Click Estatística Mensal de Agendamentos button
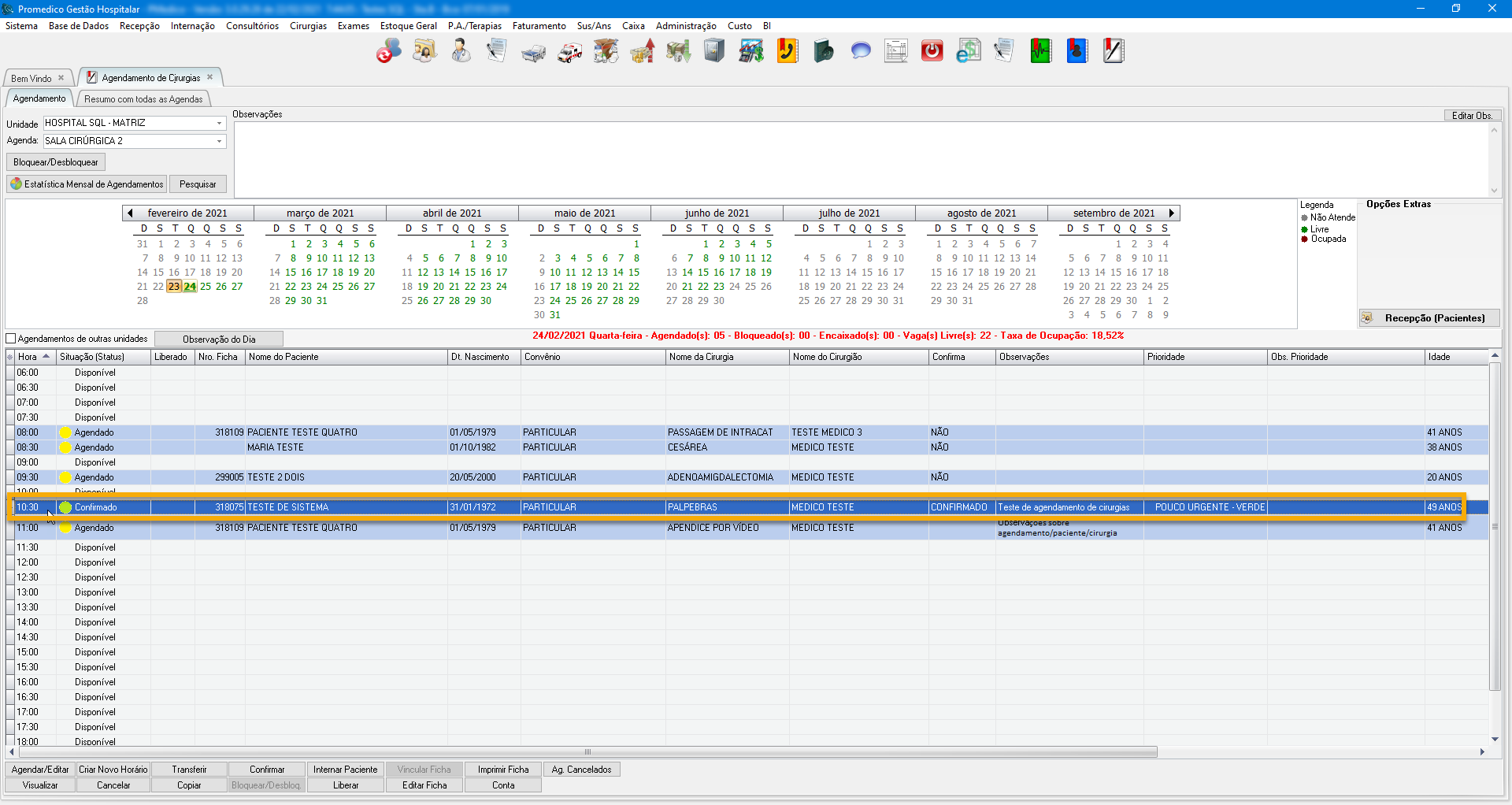The image size is (1512, 805). point(87,184)
